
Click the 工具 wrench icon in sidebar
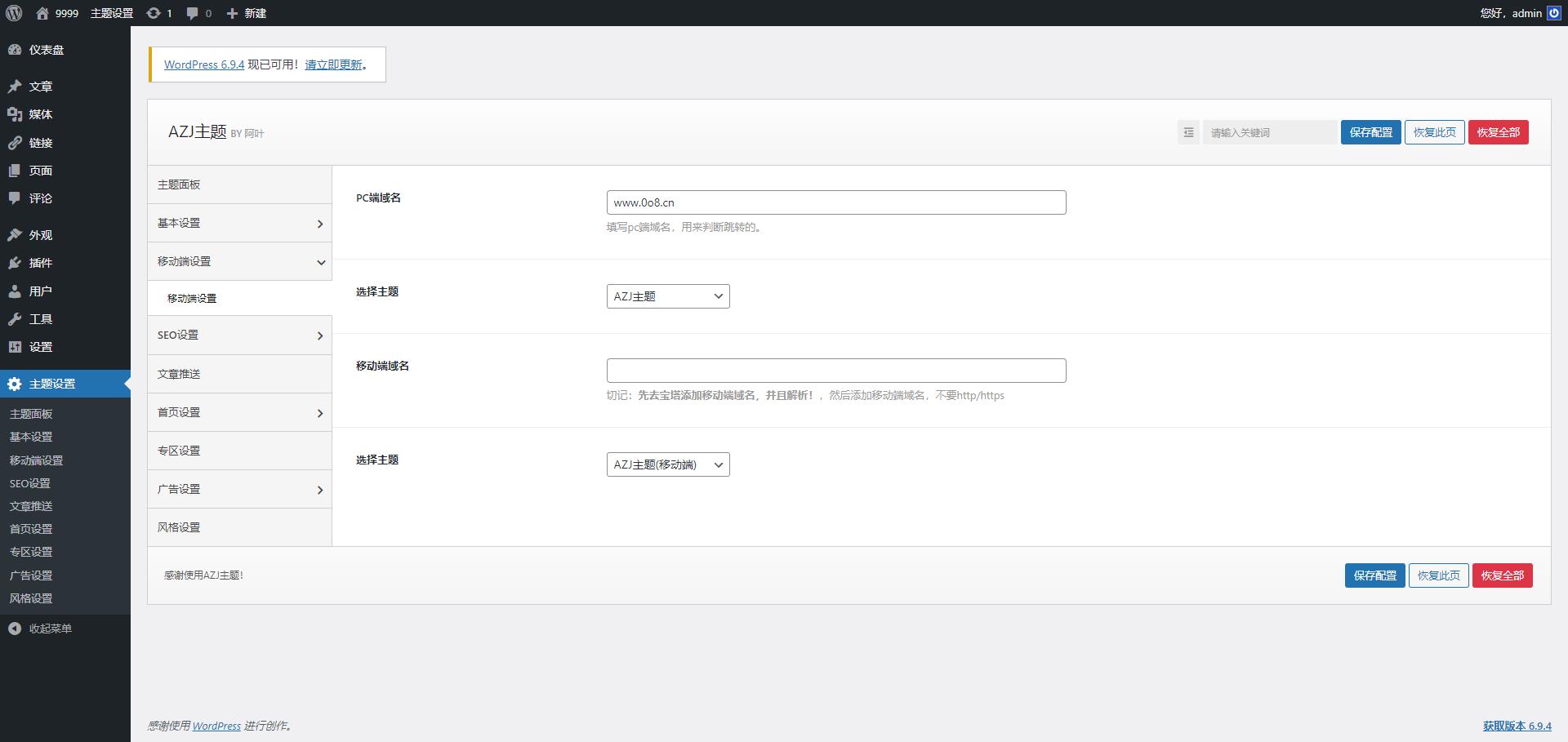point(15,319)
